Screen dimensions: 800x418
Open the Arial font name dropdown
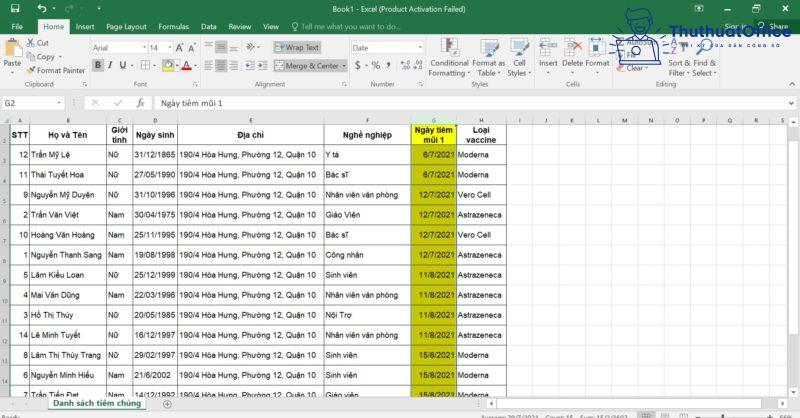pyautogui.click(x=144, y=47)
